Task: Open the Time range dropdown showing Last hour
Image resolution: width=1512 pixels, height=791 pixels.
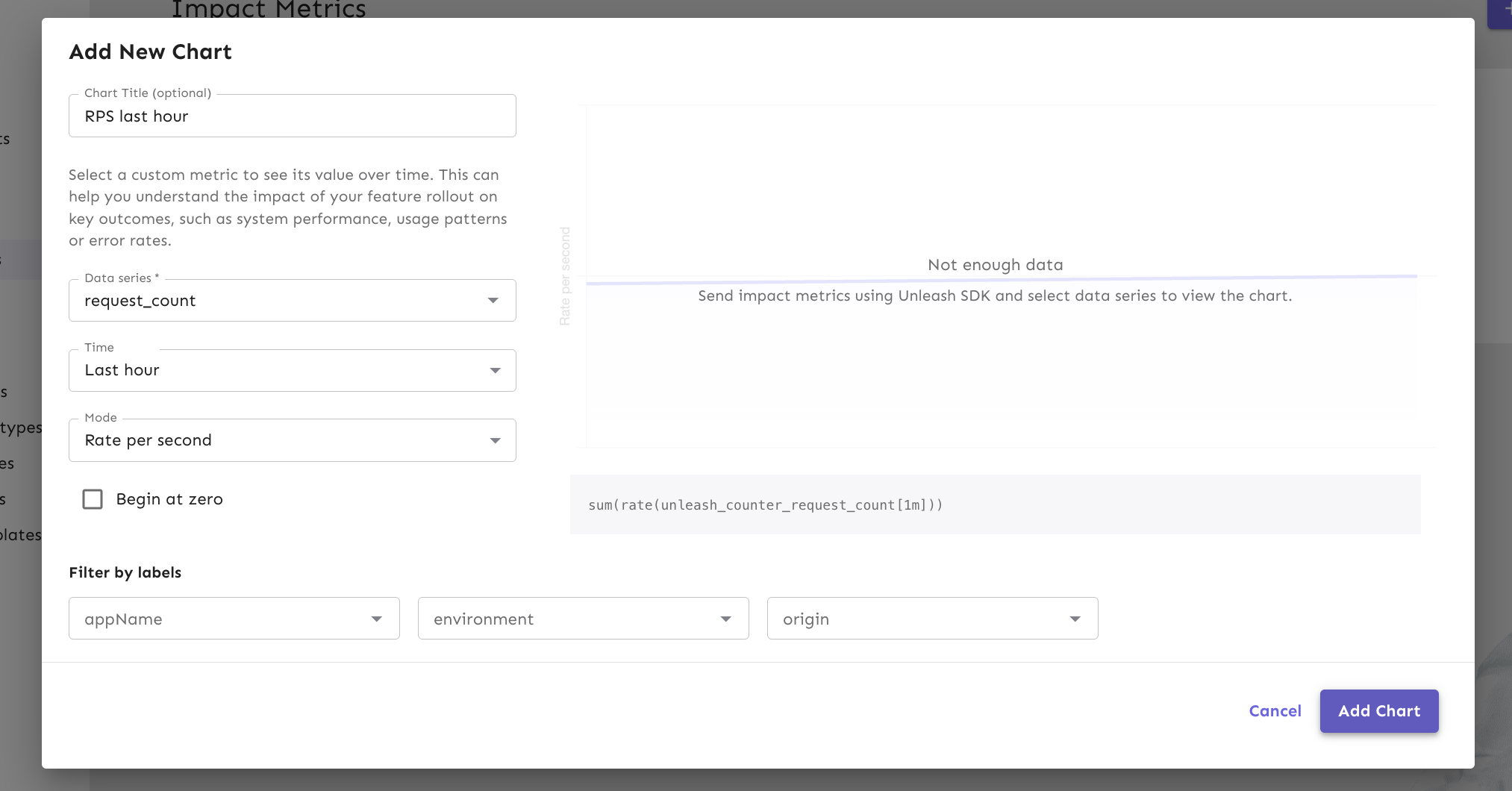Action: [x=291, y=370]
